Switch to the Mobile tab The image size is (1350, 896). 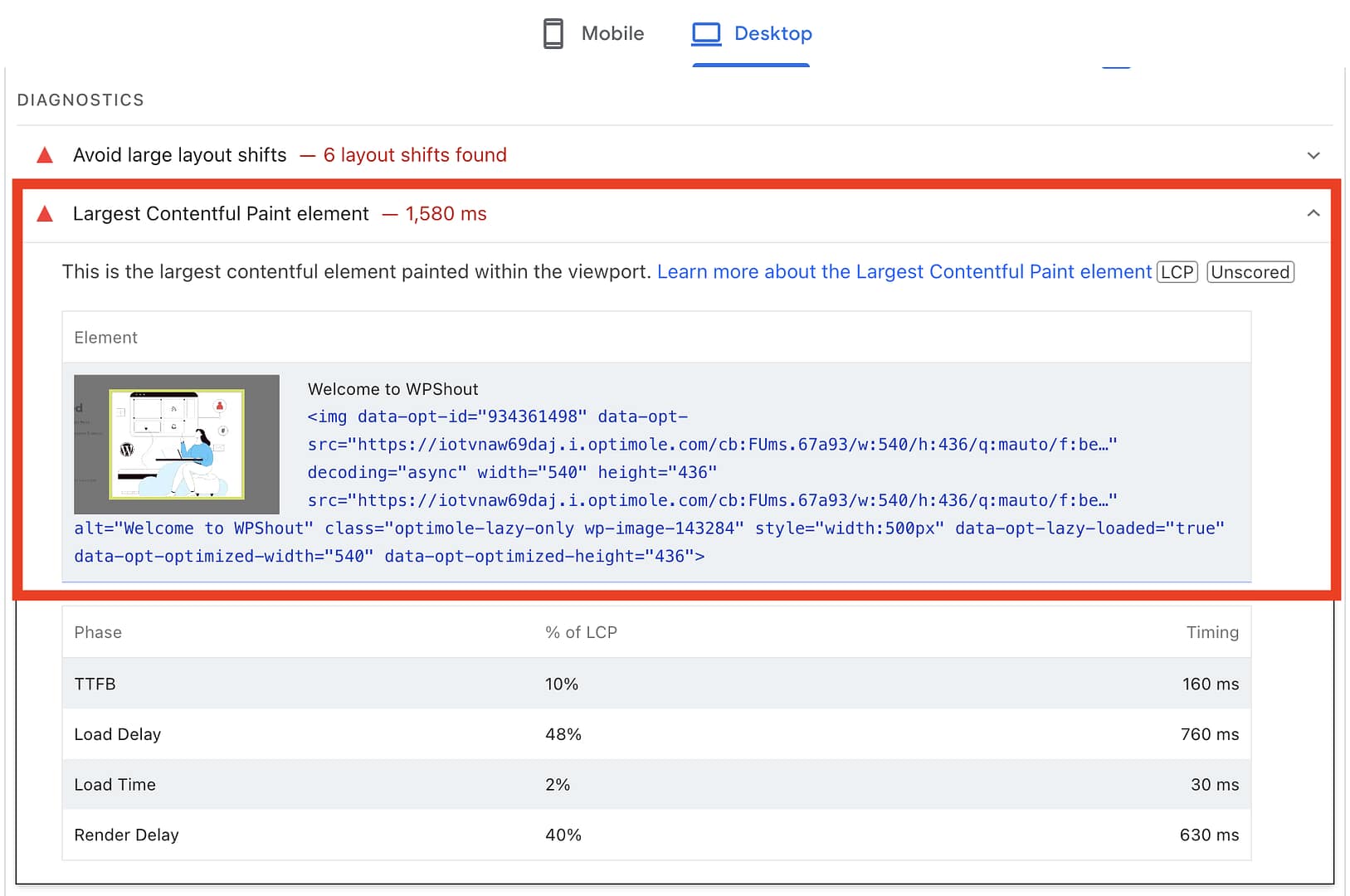tap(612, 34)
